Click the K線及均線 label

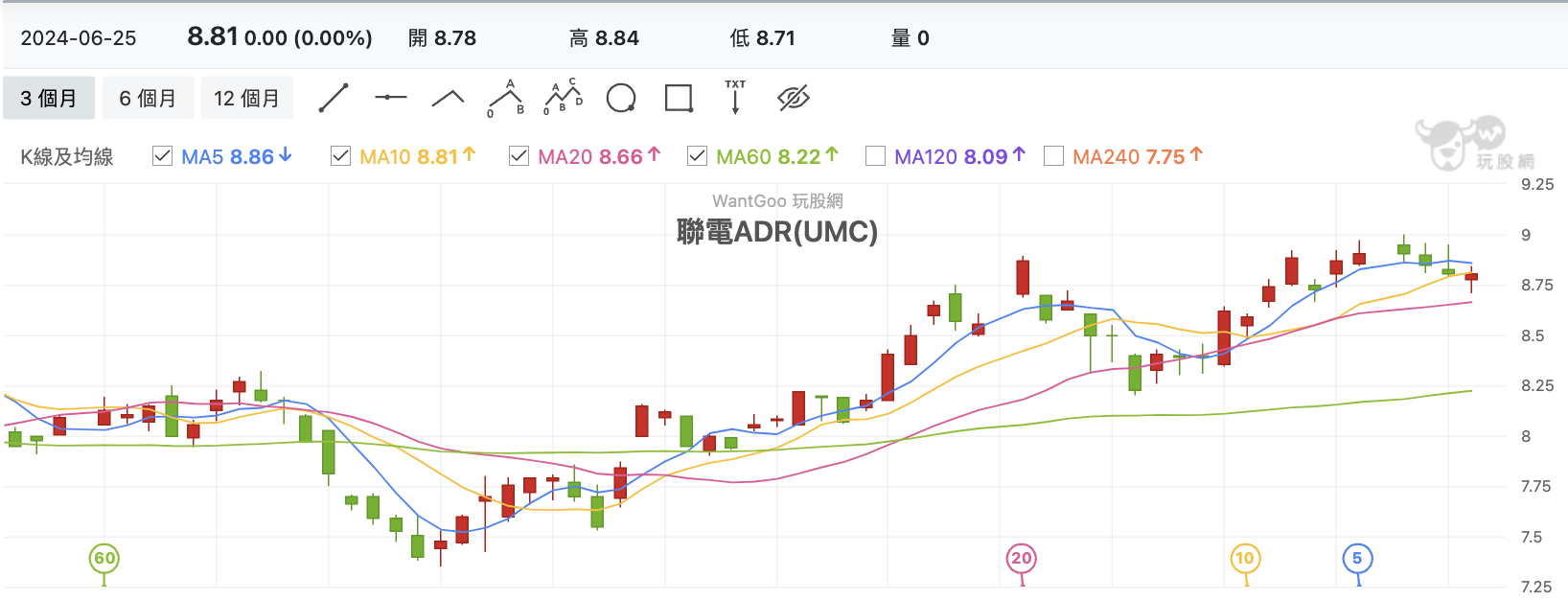click(x=67, y=157)
